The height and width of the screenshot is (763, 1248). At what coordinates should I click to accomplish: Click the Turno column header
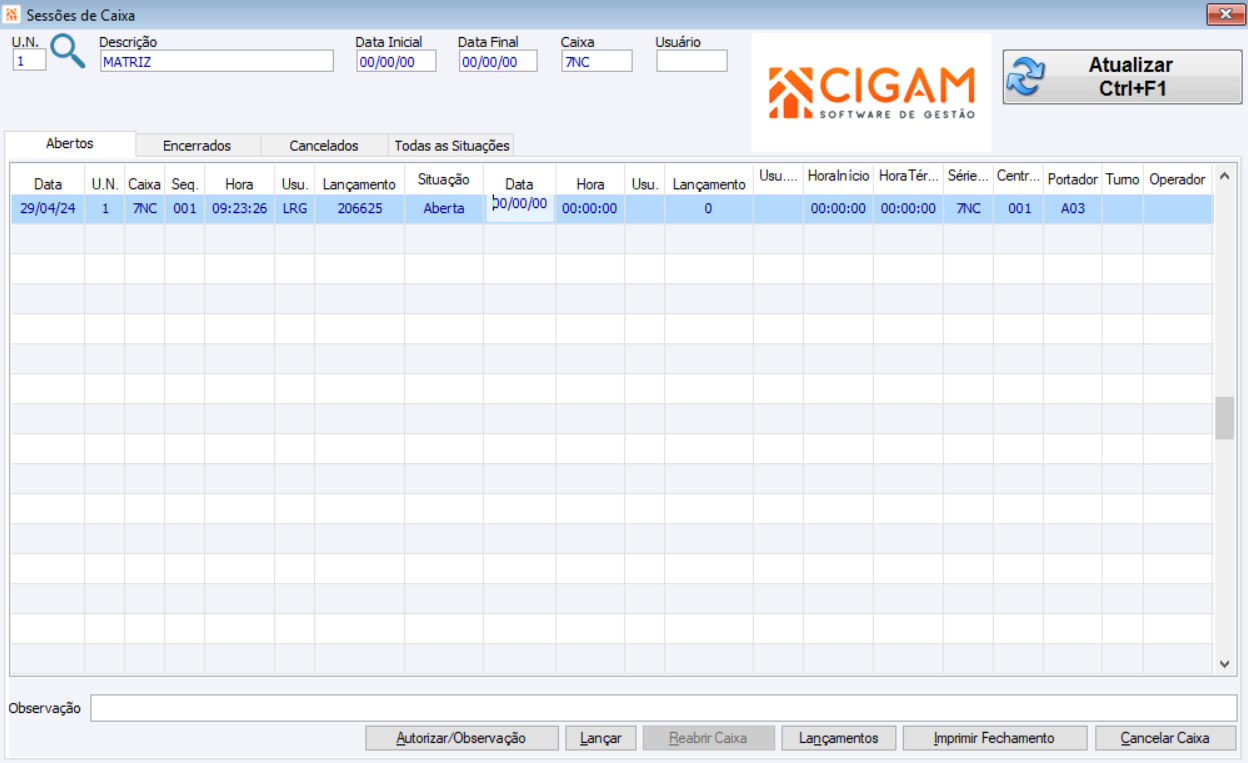coord(1123,180)
